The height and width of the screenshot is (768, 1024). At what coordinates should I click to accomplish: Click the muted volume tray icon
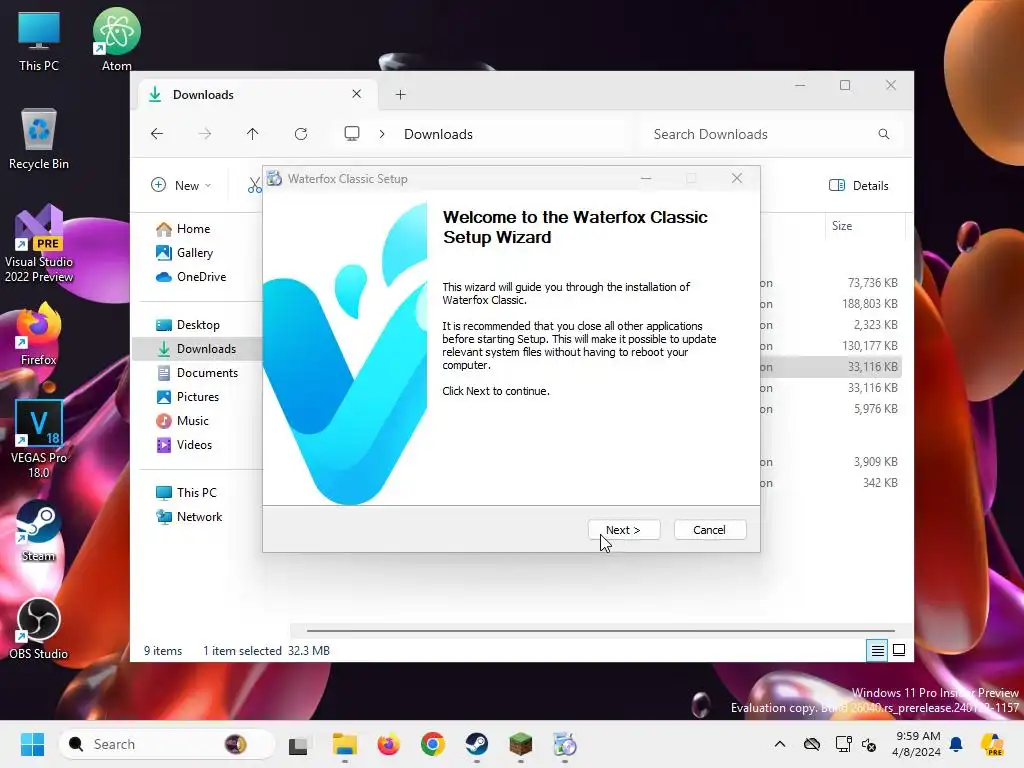[869, 744]
